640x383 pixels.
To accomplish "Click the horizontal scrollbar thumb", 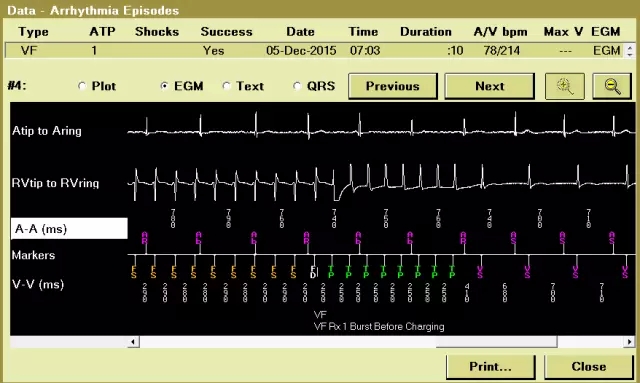I will (x=496, y=342).
